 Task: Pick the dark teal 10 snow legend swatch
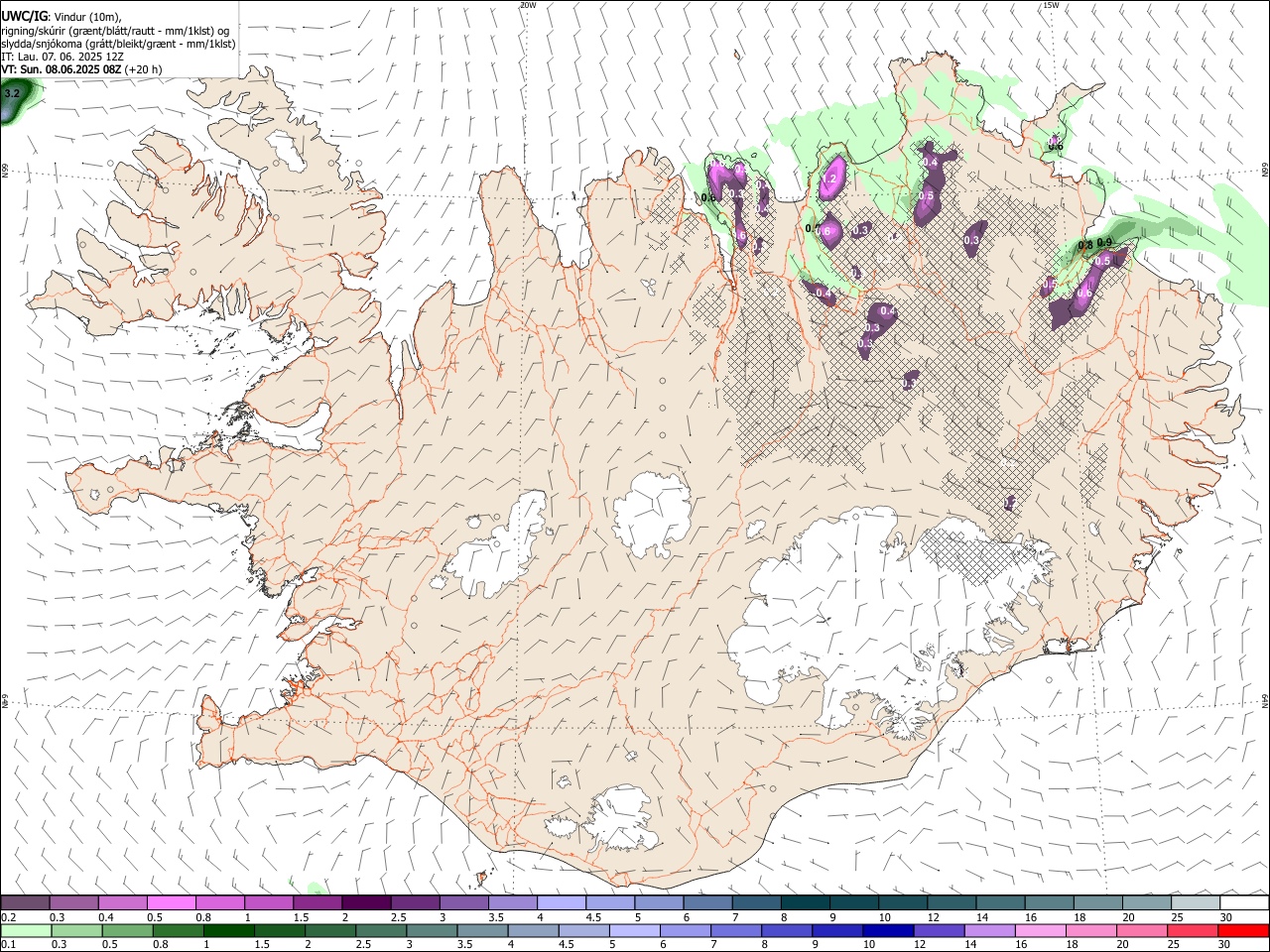902,902
